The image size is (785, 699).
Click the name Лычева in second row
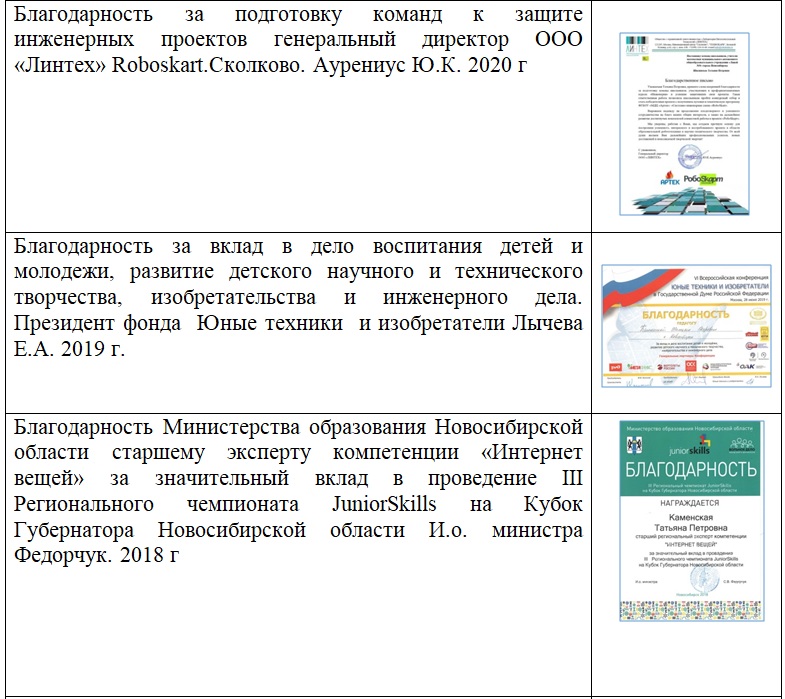tap(543, 323)
